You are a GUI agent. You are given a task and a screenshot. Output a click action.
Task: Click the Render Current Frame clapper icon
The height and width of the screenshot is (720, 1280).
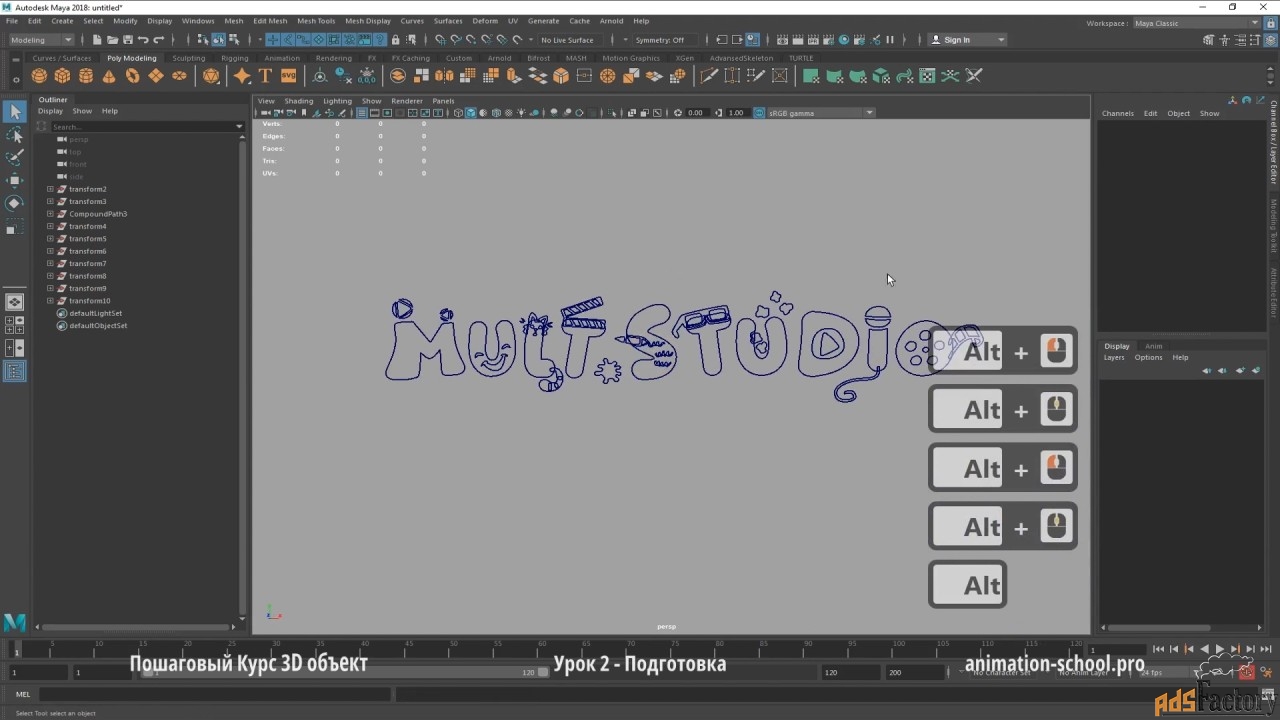pos(797,40)
